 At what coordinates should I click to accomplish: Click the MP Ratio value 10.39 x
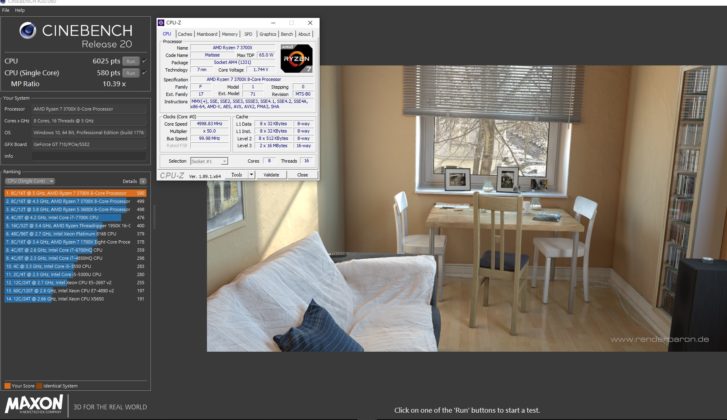point(114,84)
